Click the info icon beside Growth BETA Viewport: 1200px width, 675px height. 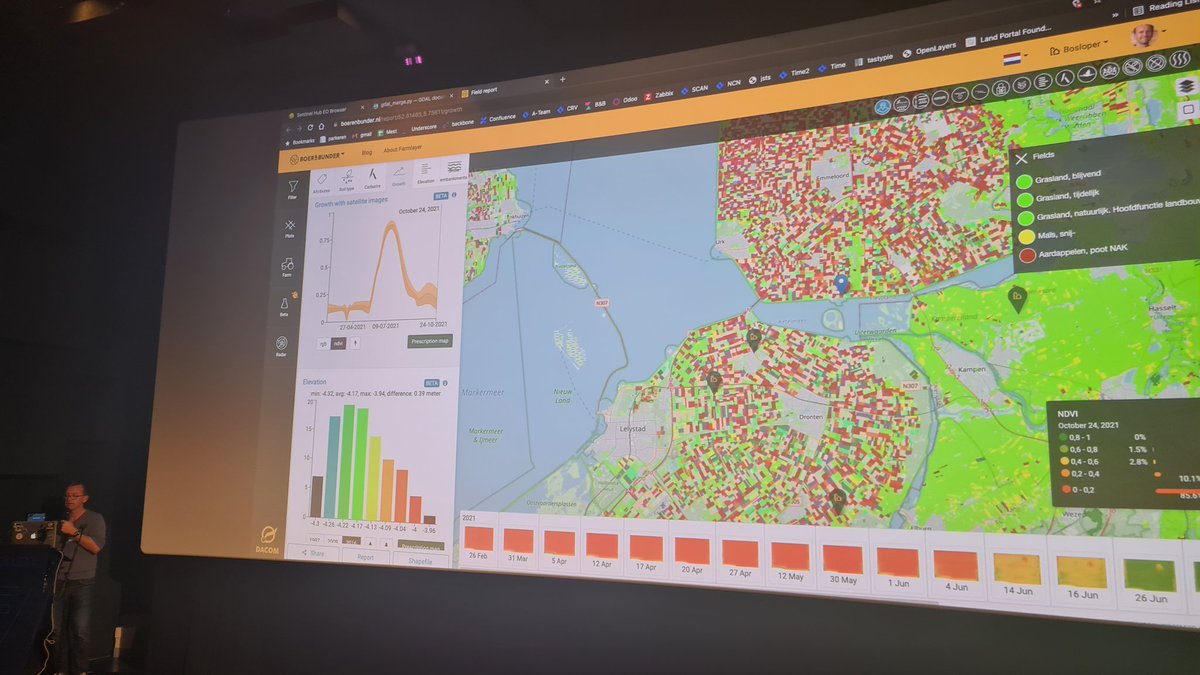point(453,196)
